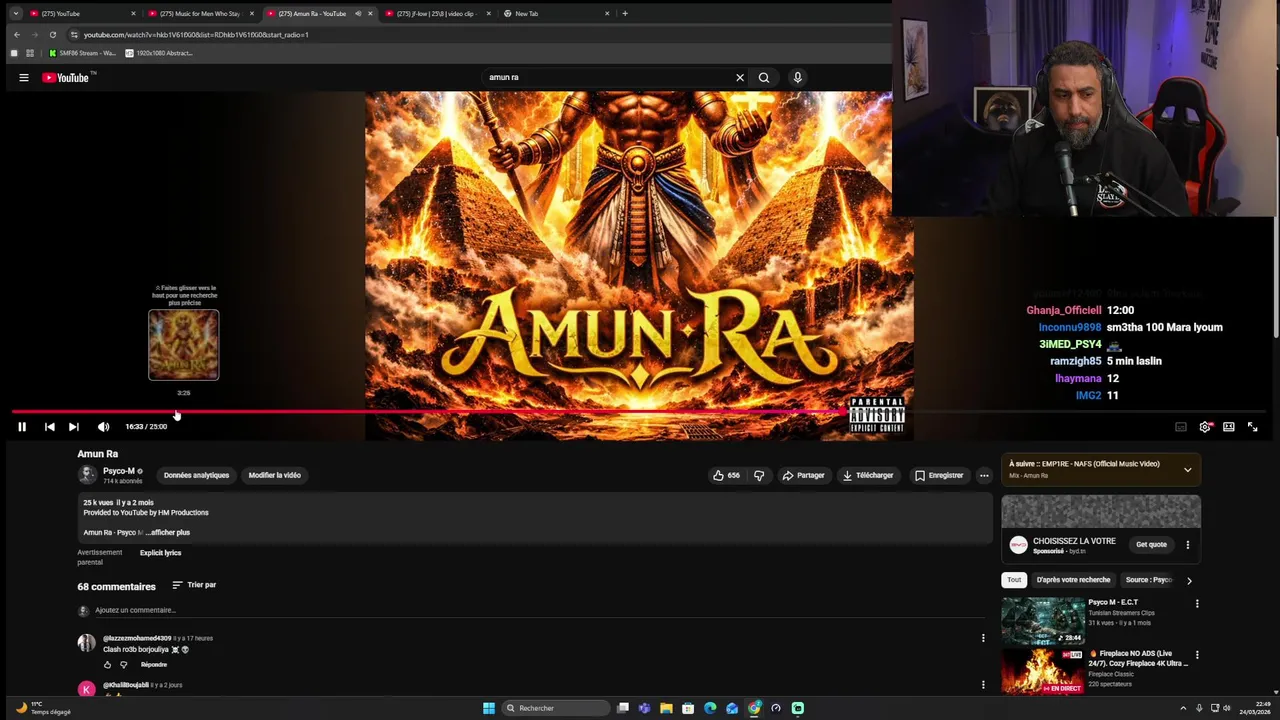The height and width of the screenshot is (720, 1280).
Task: Open File Explorer from the taskbar
Action: [666, 708]
